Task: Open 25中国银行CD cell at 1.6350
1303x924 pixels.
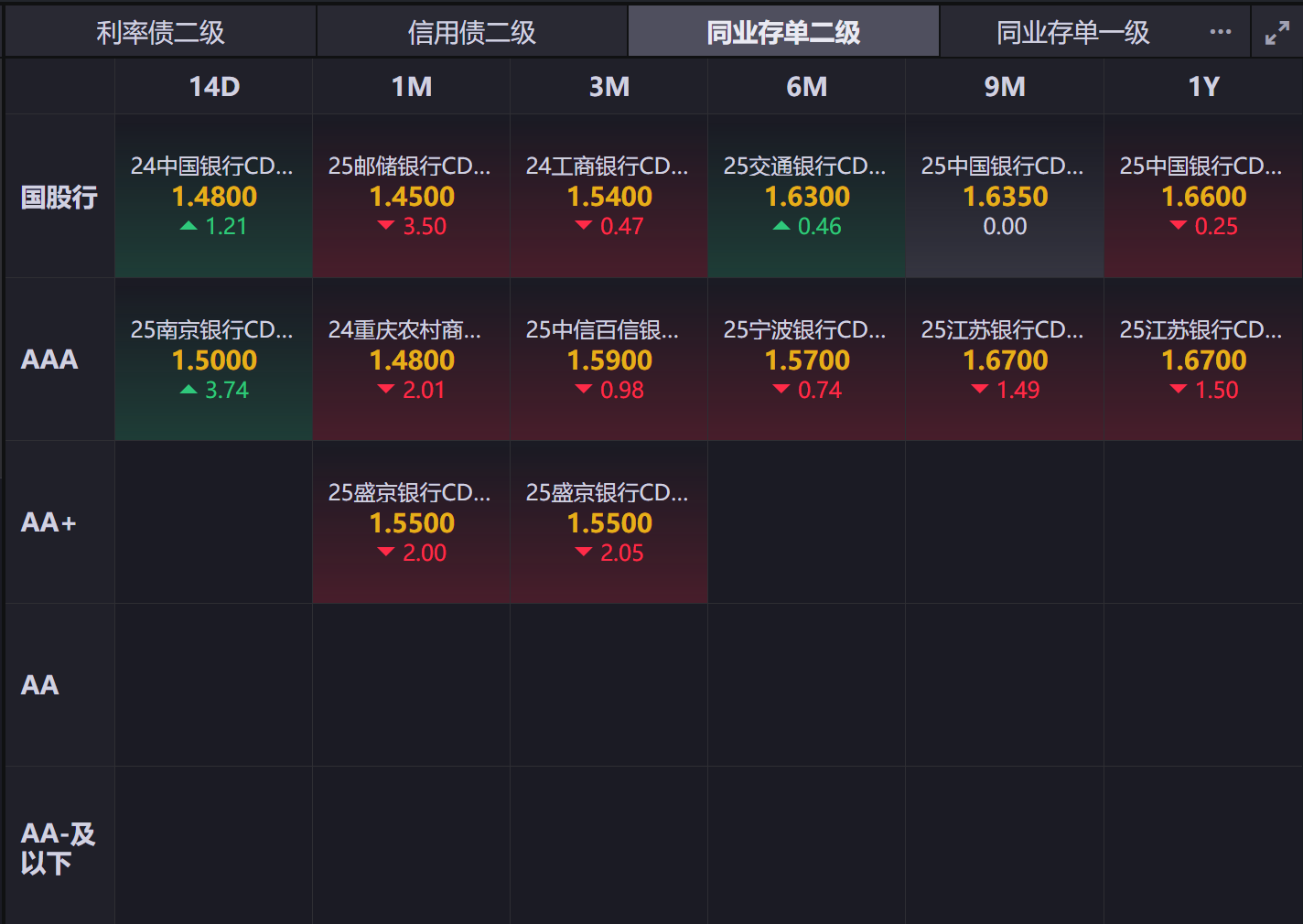Action: (x=1005, y=197)
